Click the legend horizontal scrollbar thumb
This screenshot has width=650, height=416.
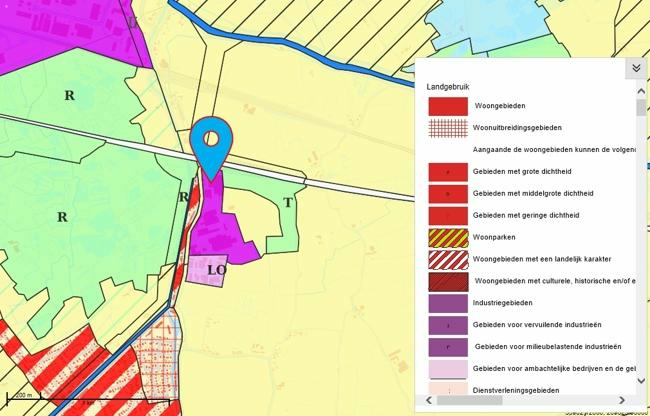click(469, 400)
